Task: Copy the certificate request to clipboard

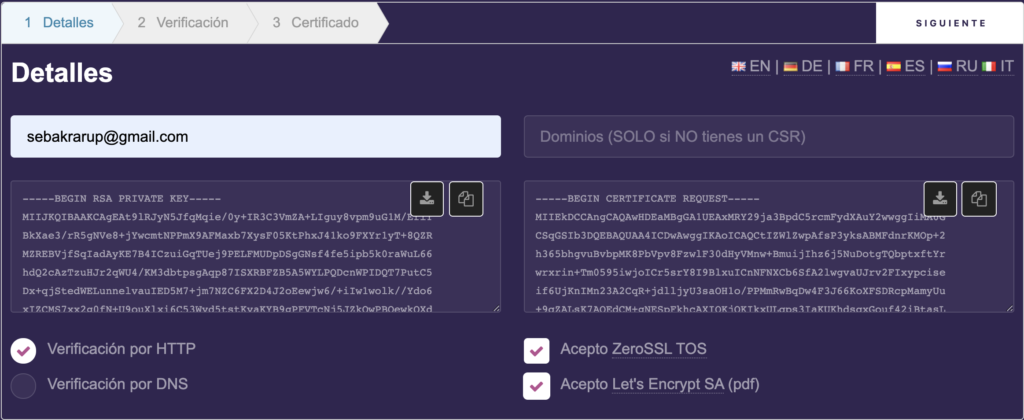Action: click(x=979, y=199)
